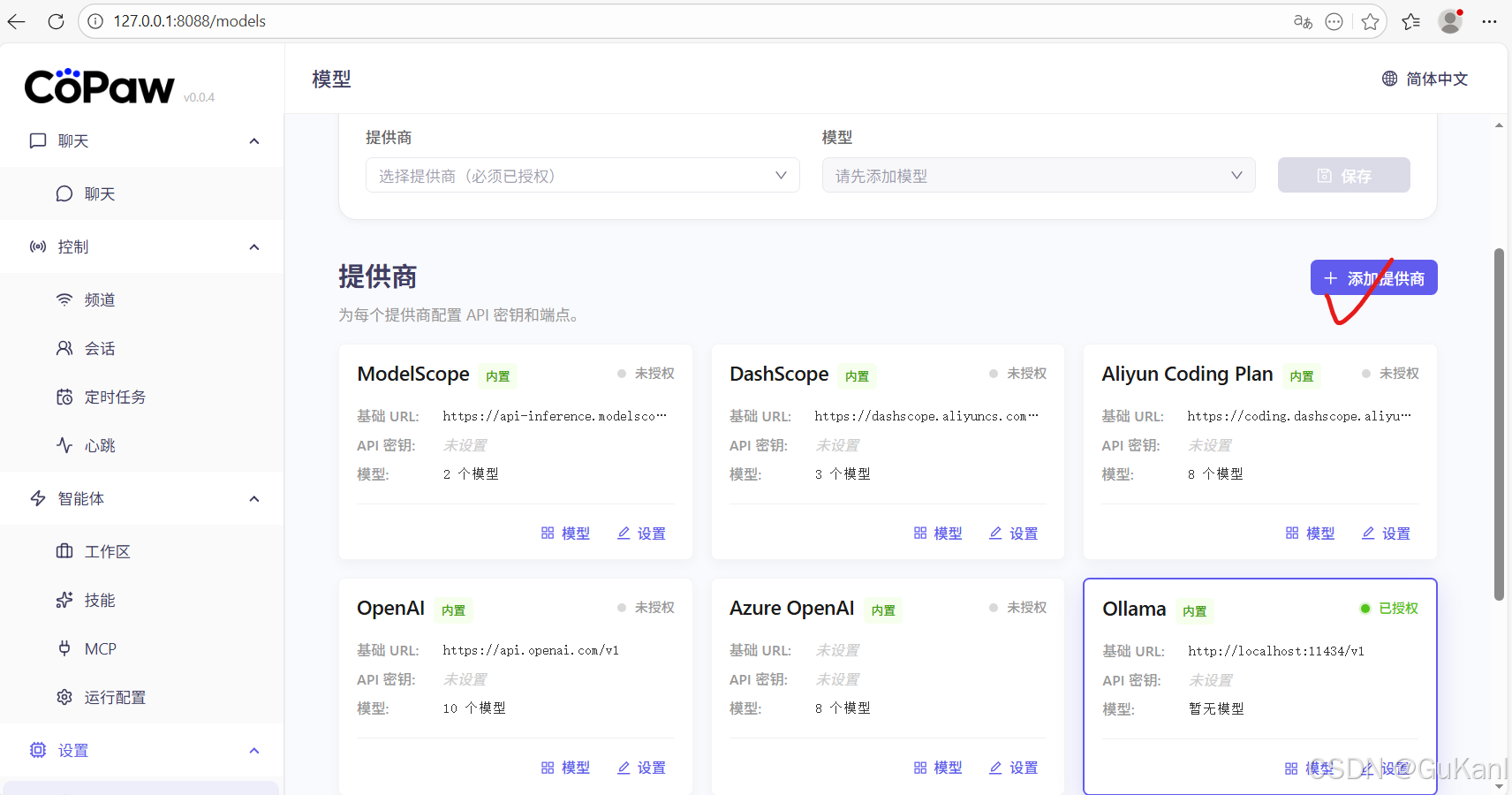Click the 技能 sparkle icon

64,600
